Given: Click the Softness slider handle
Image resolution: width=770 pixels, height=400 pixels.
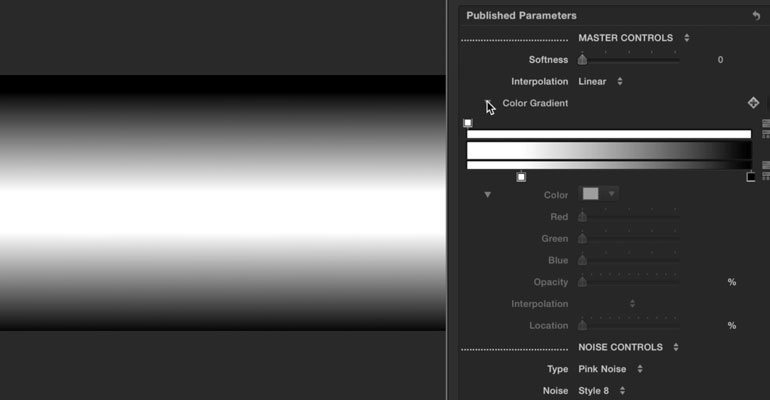Looking at the screenshot, I should 582,60.
